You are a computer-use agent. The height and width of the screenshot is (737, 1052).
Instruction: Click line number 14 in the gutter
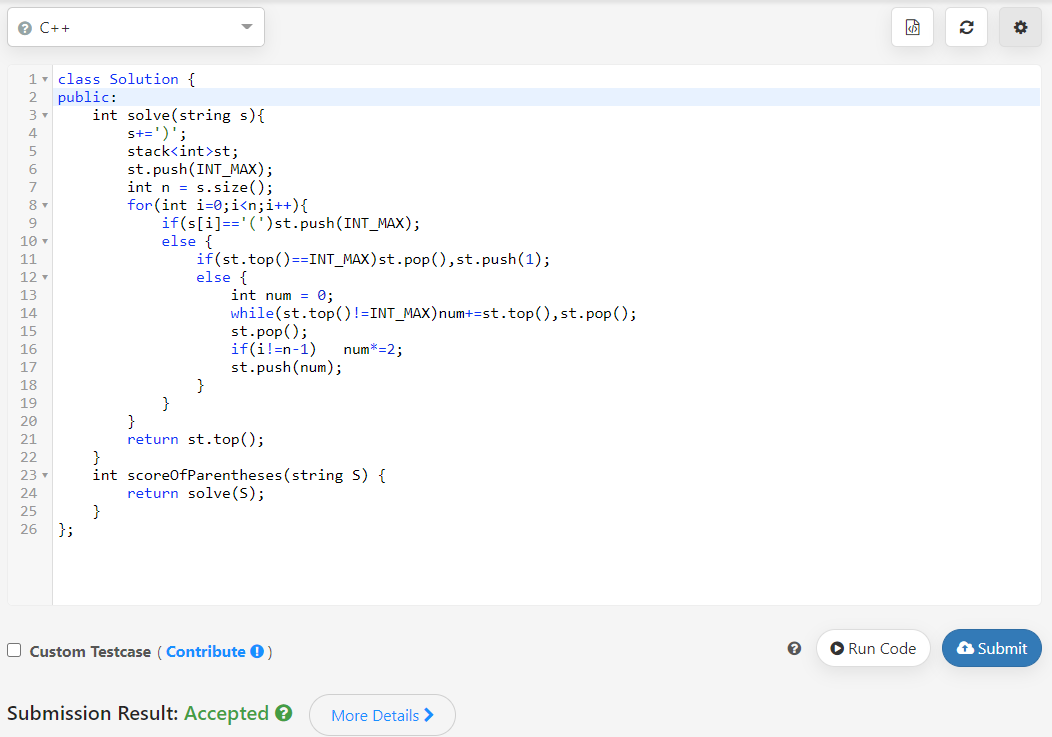click(x=29, y=313)
